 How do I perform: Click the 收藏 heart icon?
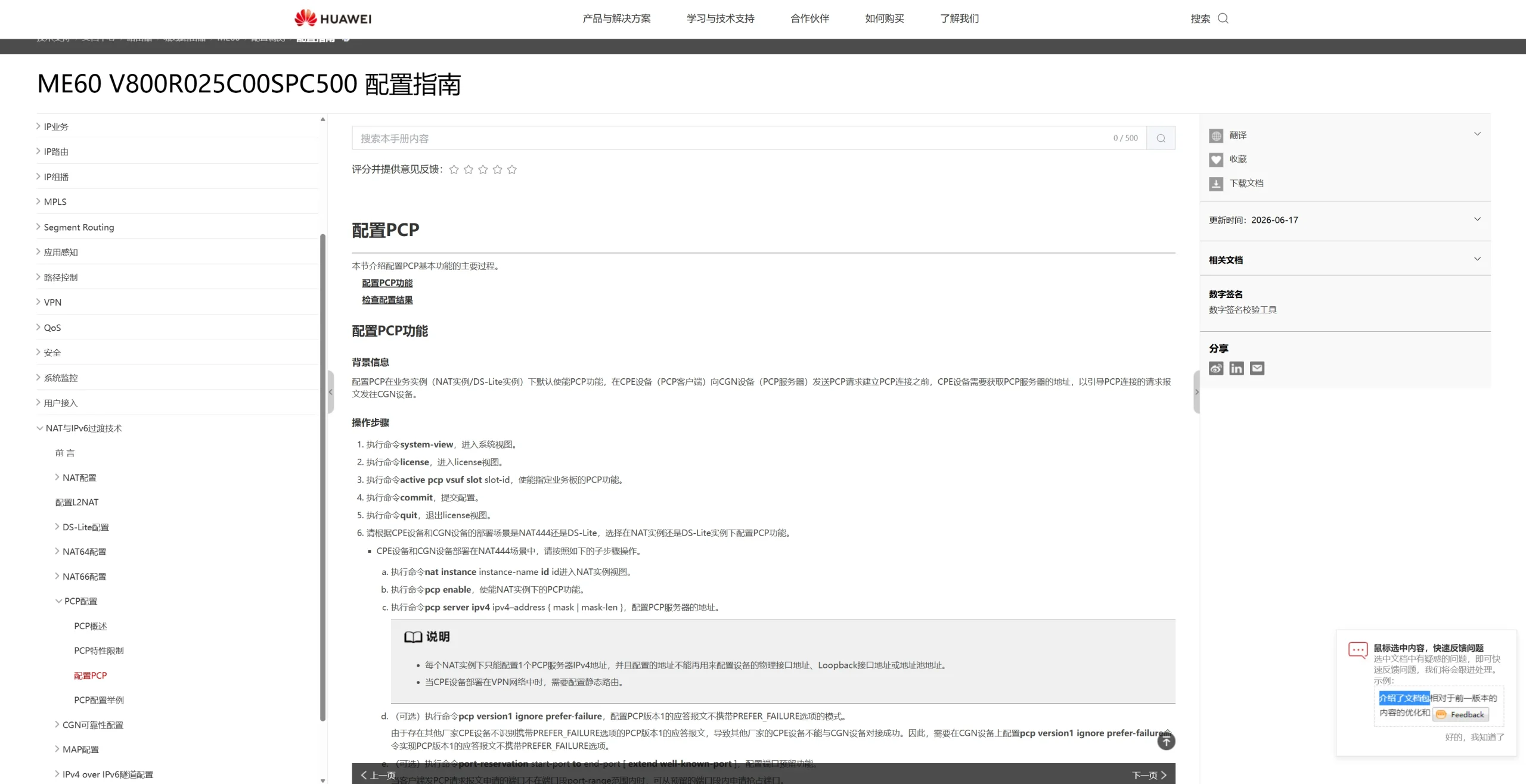point(1216,160)
